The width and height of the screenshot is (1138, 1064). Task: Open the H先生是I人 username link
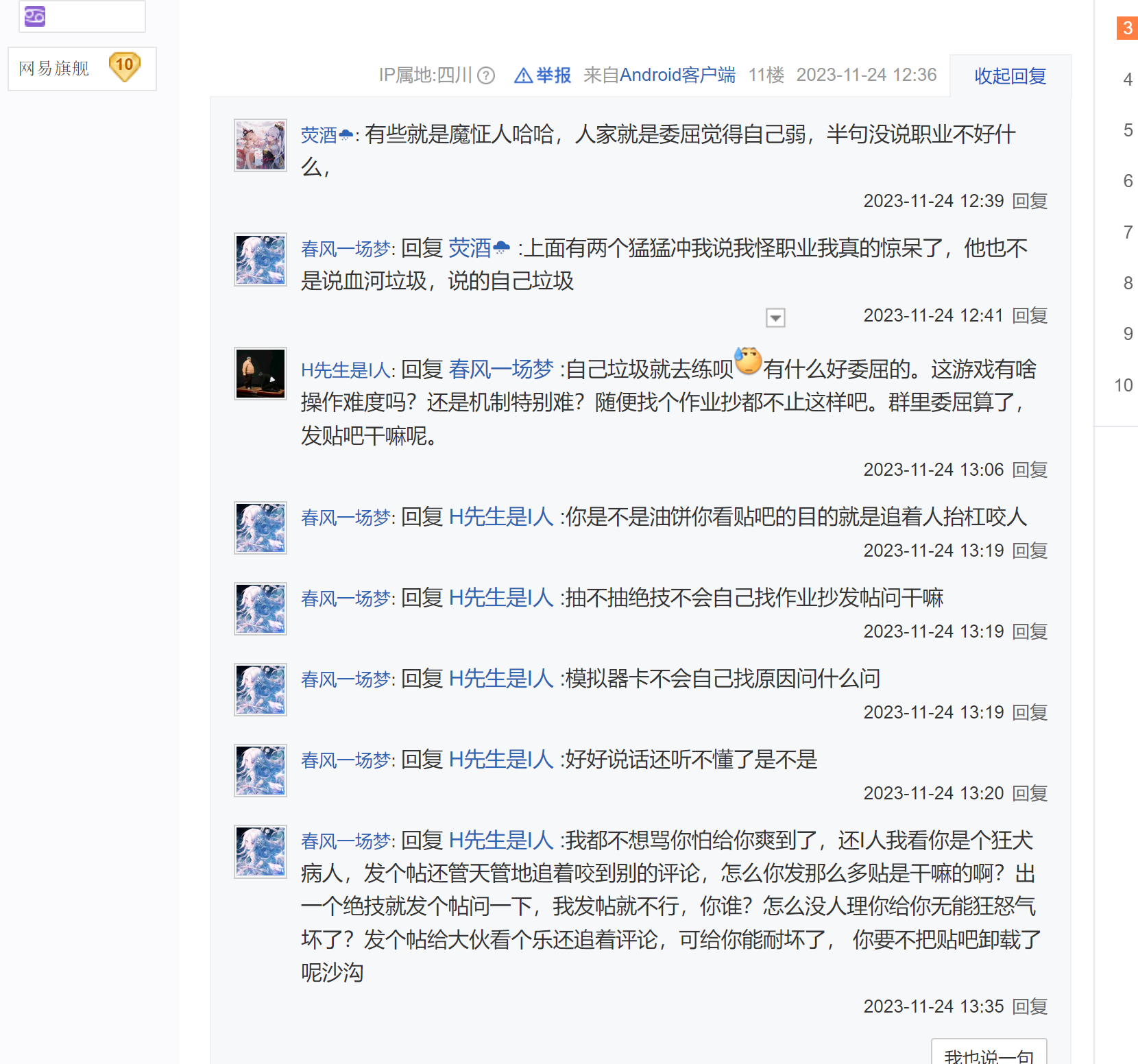click(346, 370)
